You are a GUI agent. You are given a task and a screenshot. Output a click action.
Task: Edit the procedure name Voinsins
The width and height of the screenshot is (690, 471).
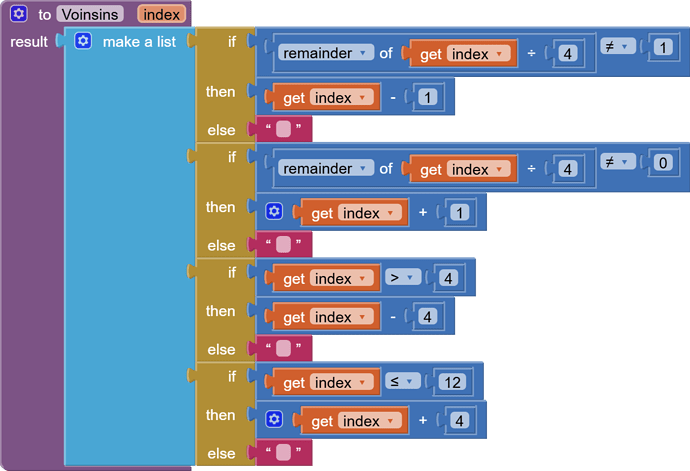point(89,14)
